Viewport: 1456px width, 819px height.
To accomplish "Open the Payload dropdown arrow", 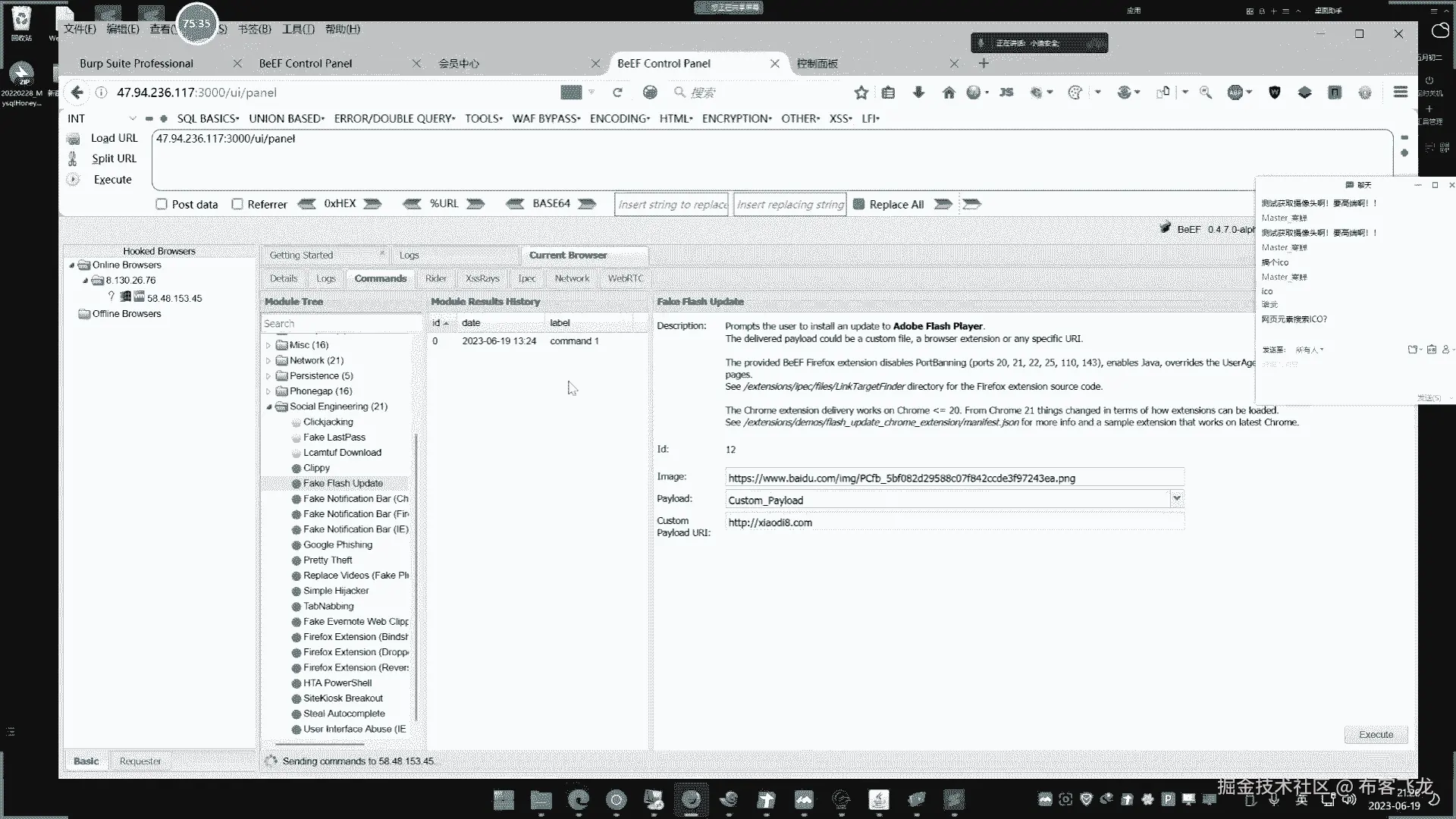I will (1176, 499).
